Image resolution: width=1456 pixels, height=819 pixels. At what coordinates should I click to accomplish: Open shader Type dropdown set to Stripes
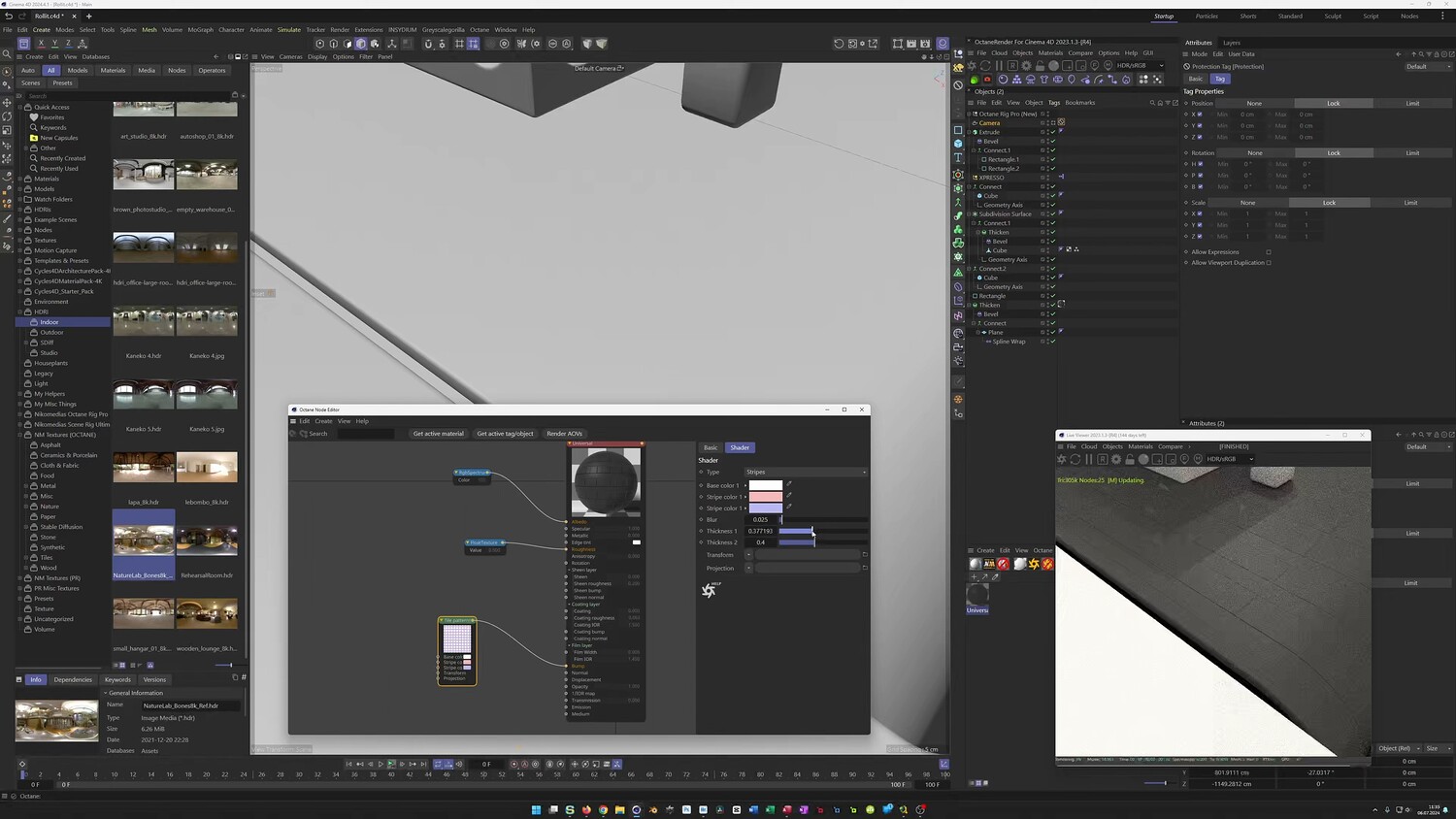tap(806, 473)
